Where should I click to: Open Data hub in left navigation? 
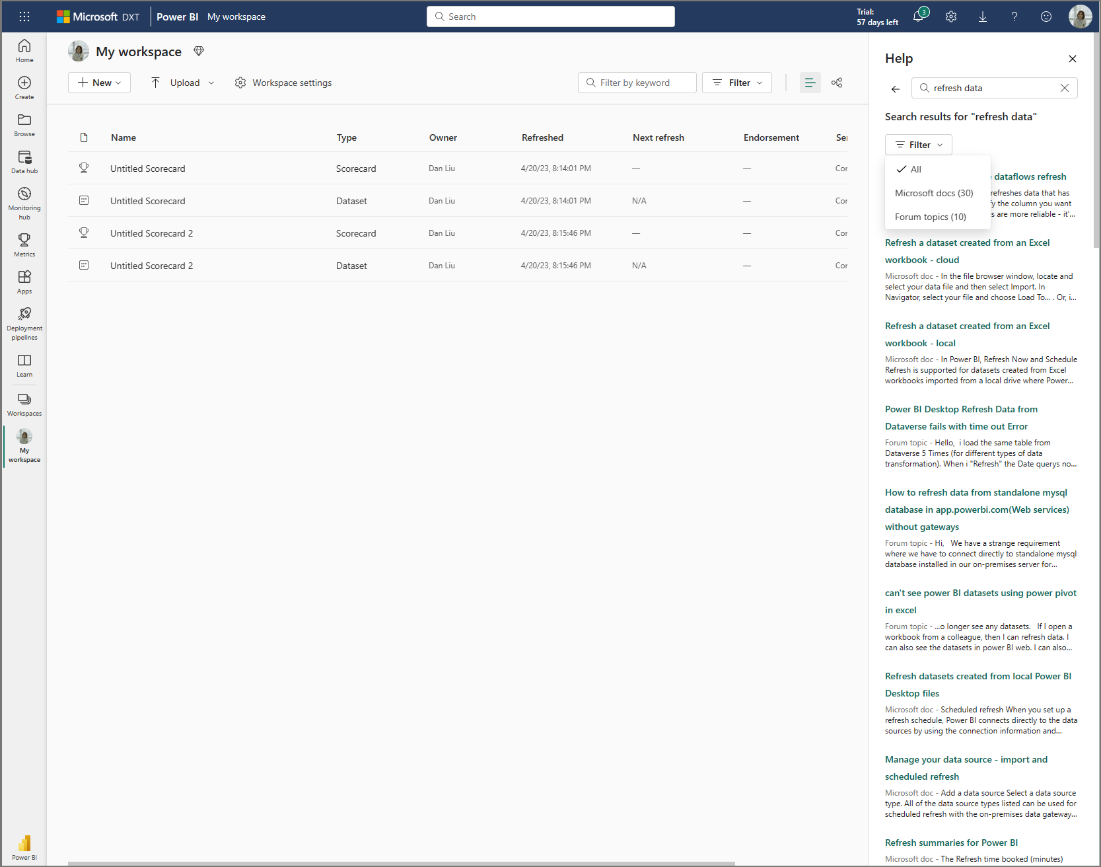coord(24,161)
